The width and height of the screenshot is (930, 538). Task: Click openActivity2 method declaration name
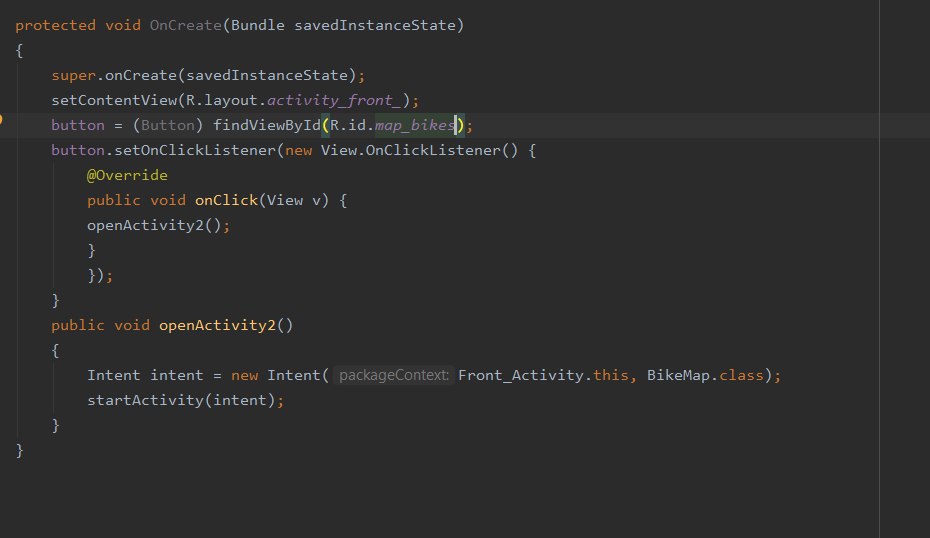(x=218, y=326)
